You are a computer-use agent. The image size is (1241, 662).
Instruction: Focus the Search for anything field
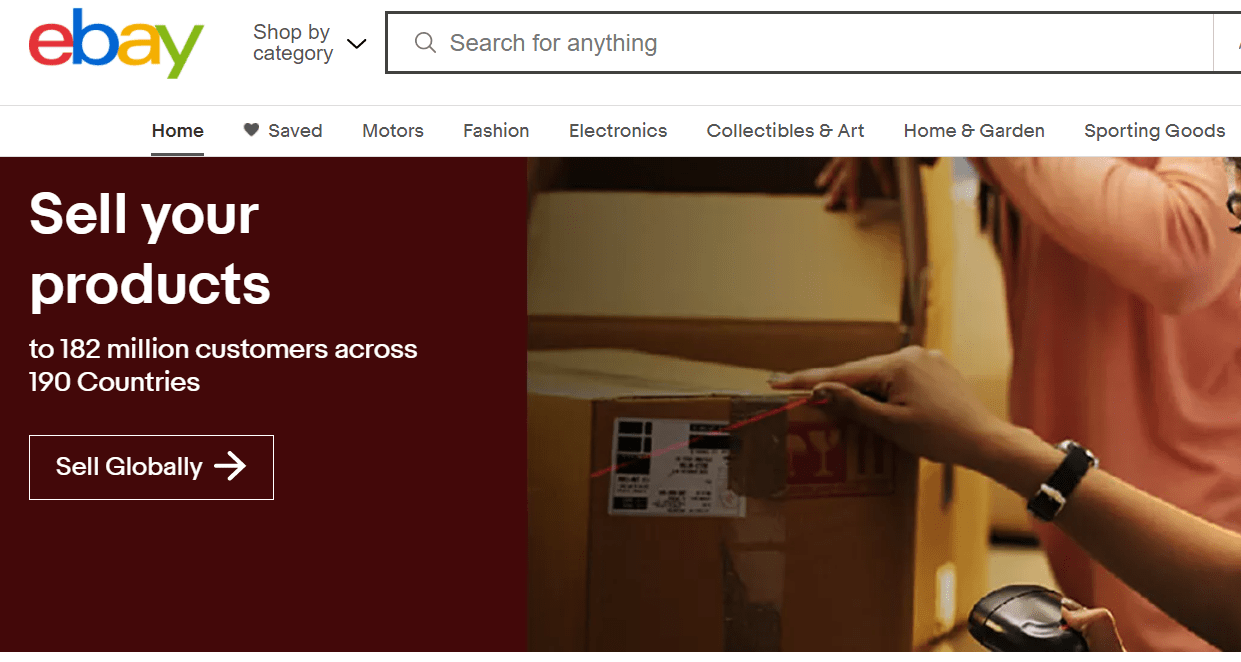pyautogui.click(x=799, y=43)
